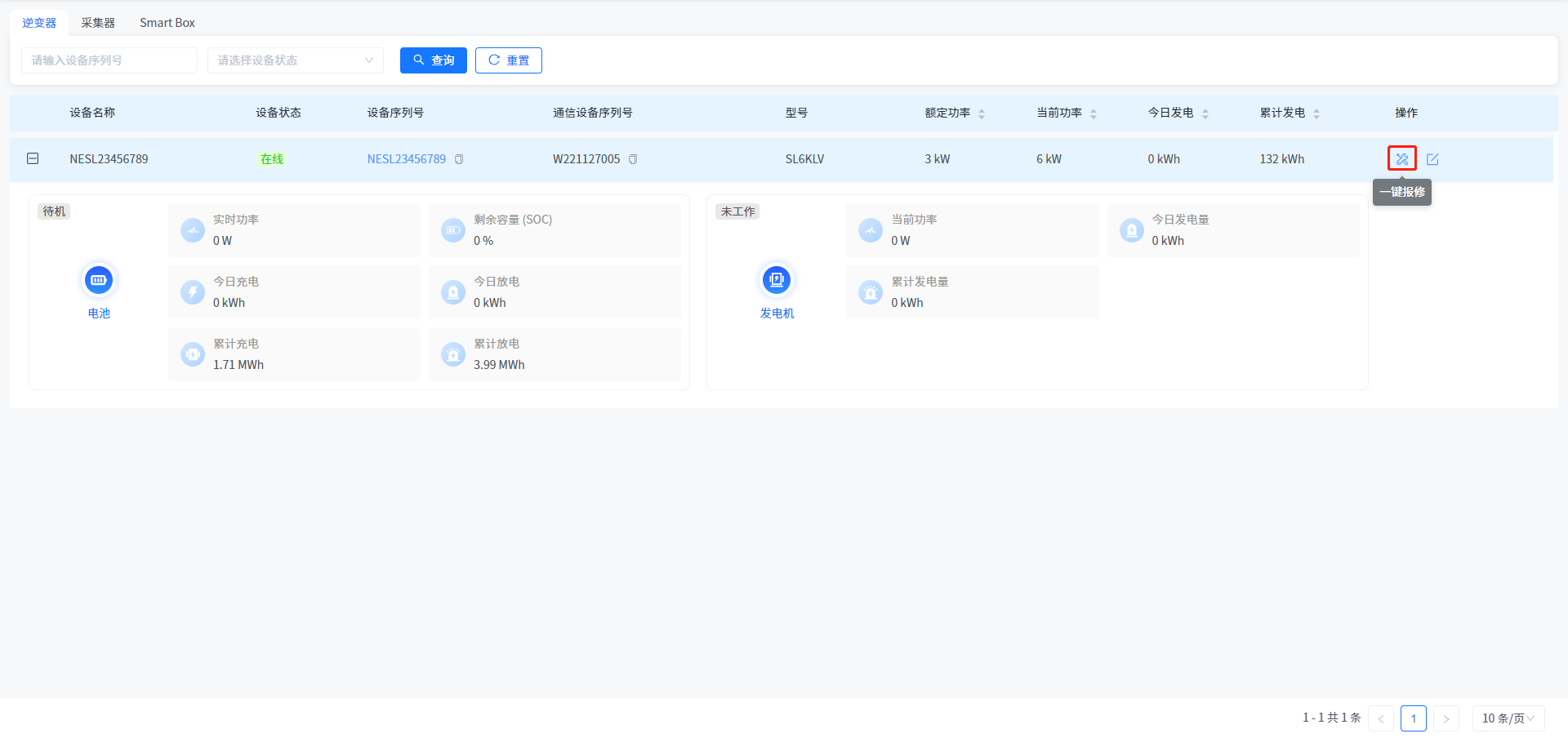Click the 重置 reset button
This screenshot has height=738, width=1568.
click(x=508, y=60)
